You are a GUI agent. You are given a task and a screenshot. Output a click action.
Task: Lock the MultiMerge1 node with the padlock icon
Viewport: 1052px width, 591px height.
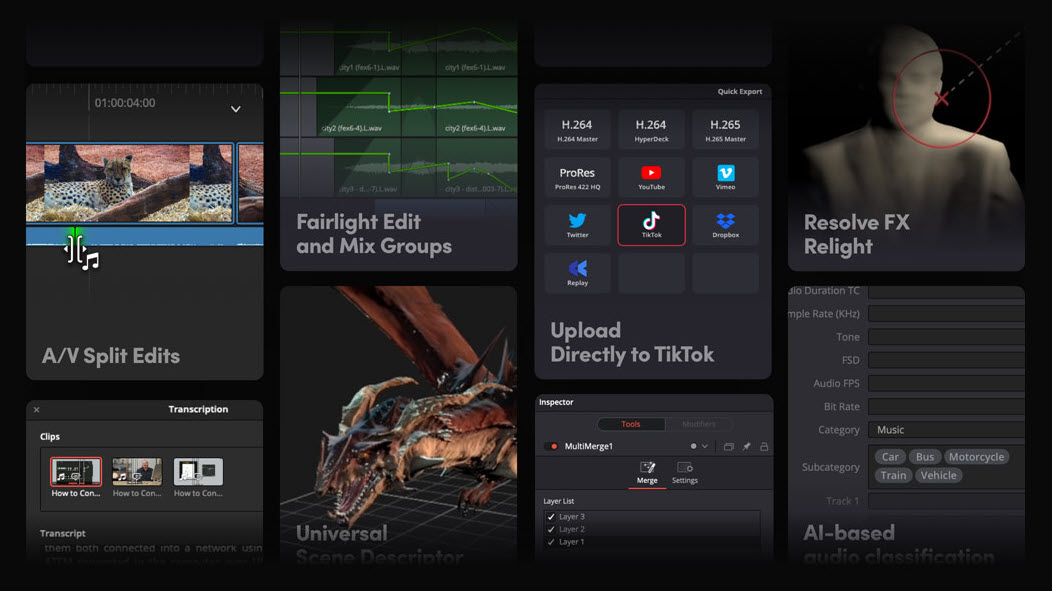(x=765, y=446)
